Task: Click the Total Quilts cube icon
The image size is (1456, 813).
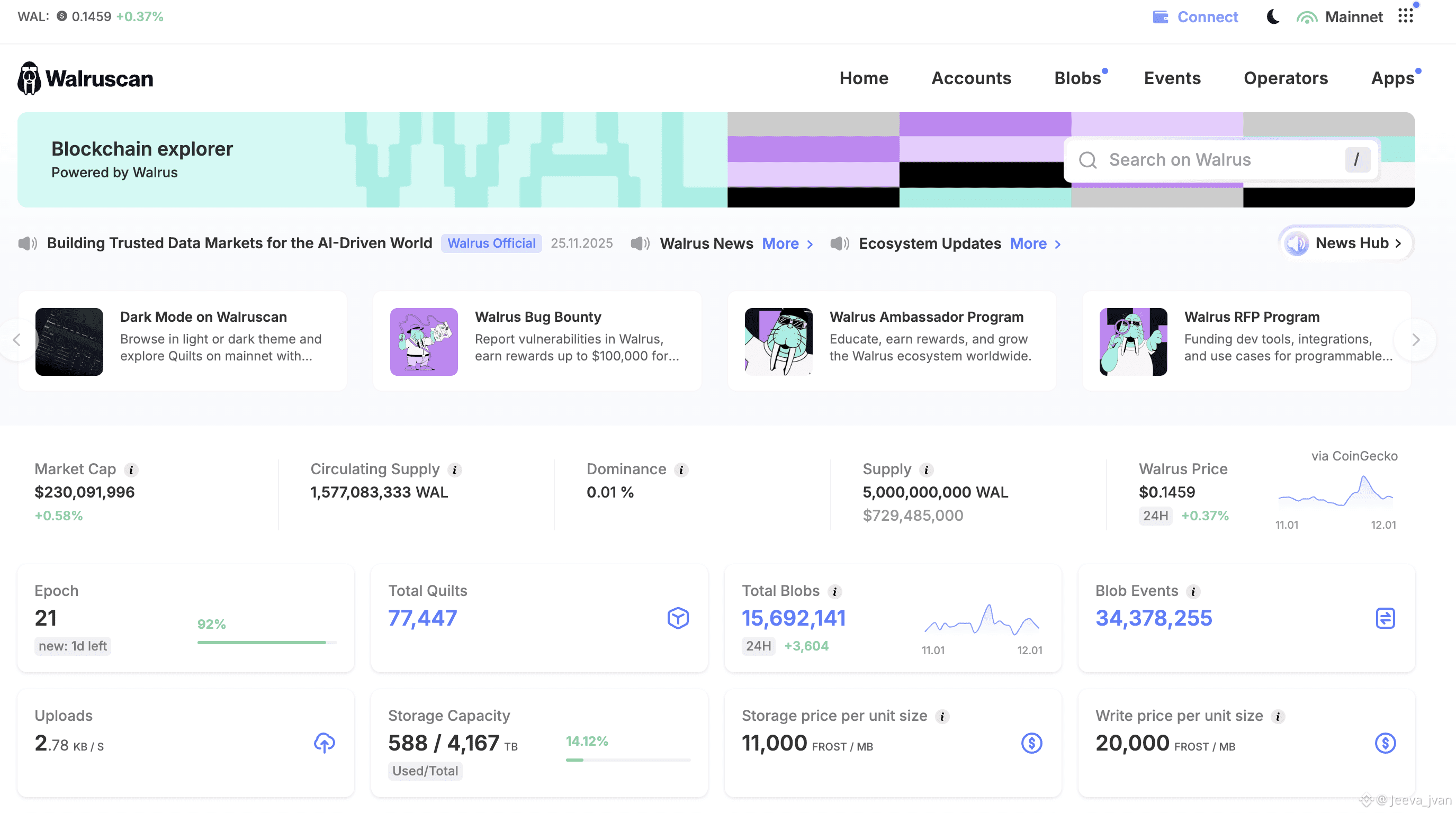Action: (678, 618)
